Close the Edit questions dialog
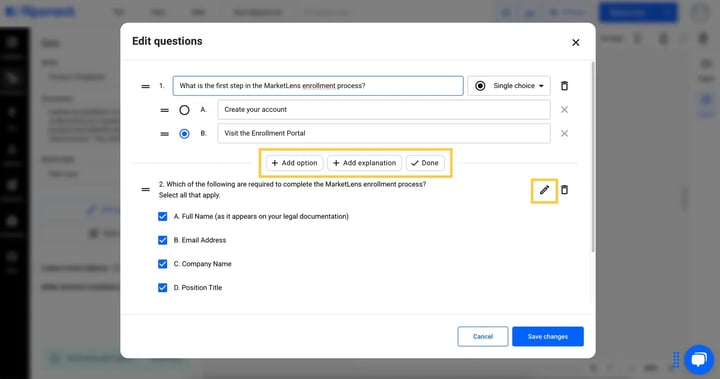720x379 pixels. (575, 43)
